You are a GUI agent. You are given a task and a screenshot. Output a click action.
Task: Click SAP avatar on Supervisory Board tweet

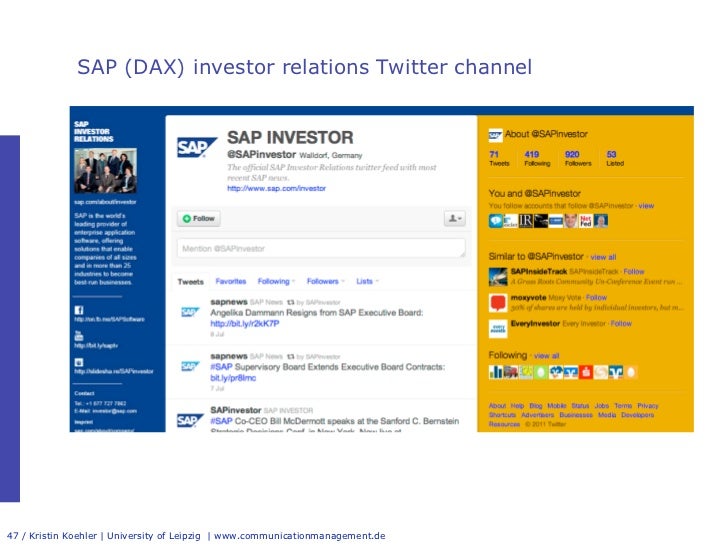(190, 366)
